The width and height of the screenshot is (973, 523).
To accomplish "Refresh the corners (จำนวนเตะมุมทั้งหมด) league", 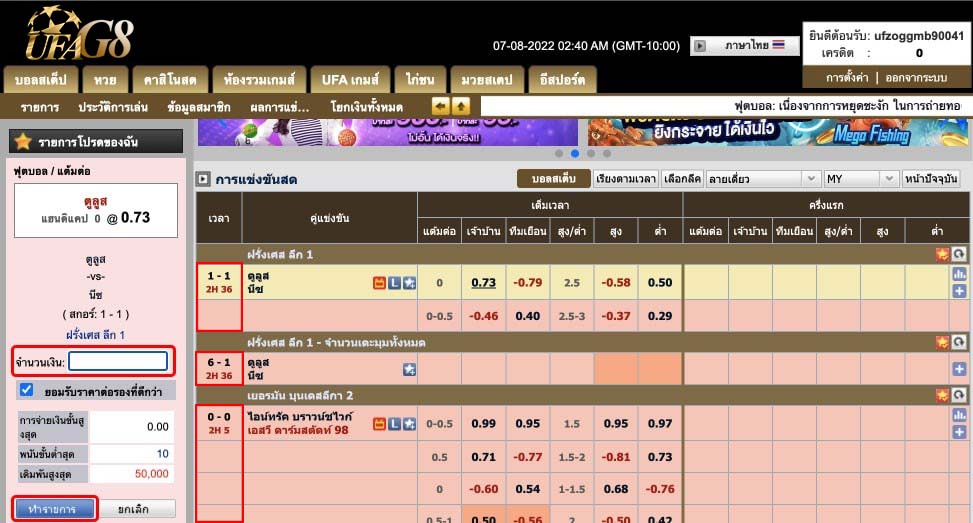I will point(959,342).
